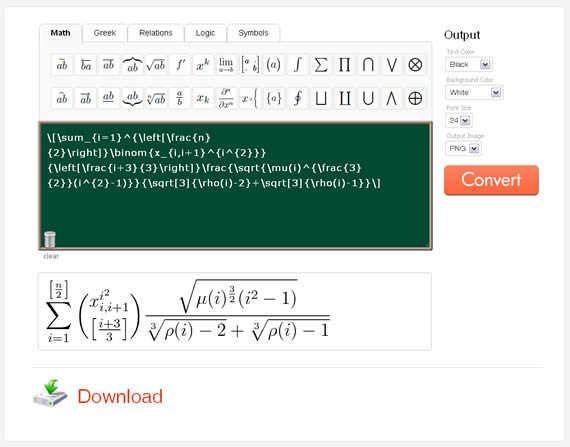Image resolution: width=570 pixels, height=447 pixels.
Task: Click inside the green LaTeX code editor
Action: tap(235, 186)
